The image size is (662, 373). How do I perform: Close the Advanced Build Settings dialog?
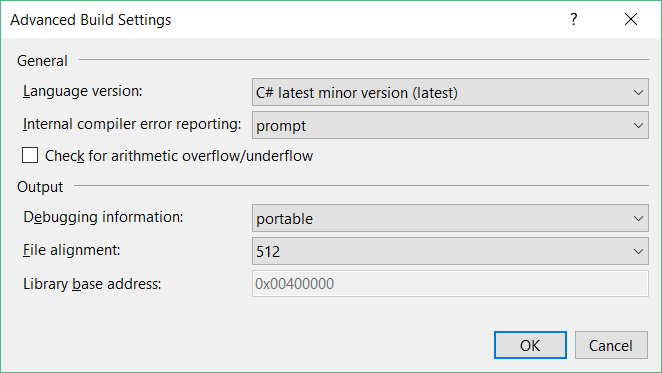(x=631, y=19)
